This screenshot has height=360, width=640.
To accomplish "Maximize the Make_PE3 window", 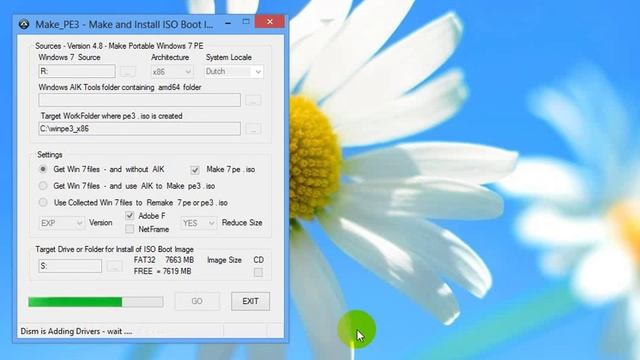I will click(x=246, y=22).
